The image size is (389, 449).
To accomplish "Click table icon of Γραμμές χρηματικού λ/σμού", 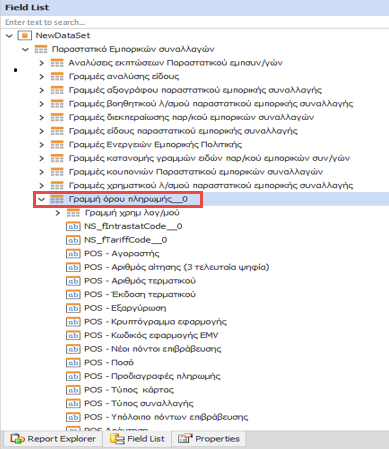I will (57, 186).
